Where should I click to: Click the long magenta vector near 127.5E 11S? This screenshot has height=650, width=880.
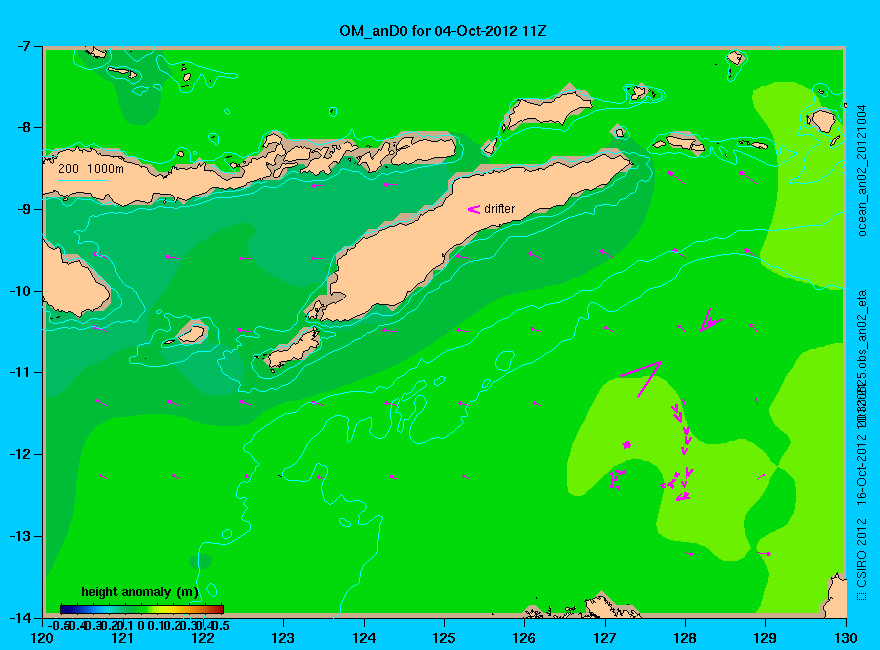pyautogui.click(x=641, y=379)
